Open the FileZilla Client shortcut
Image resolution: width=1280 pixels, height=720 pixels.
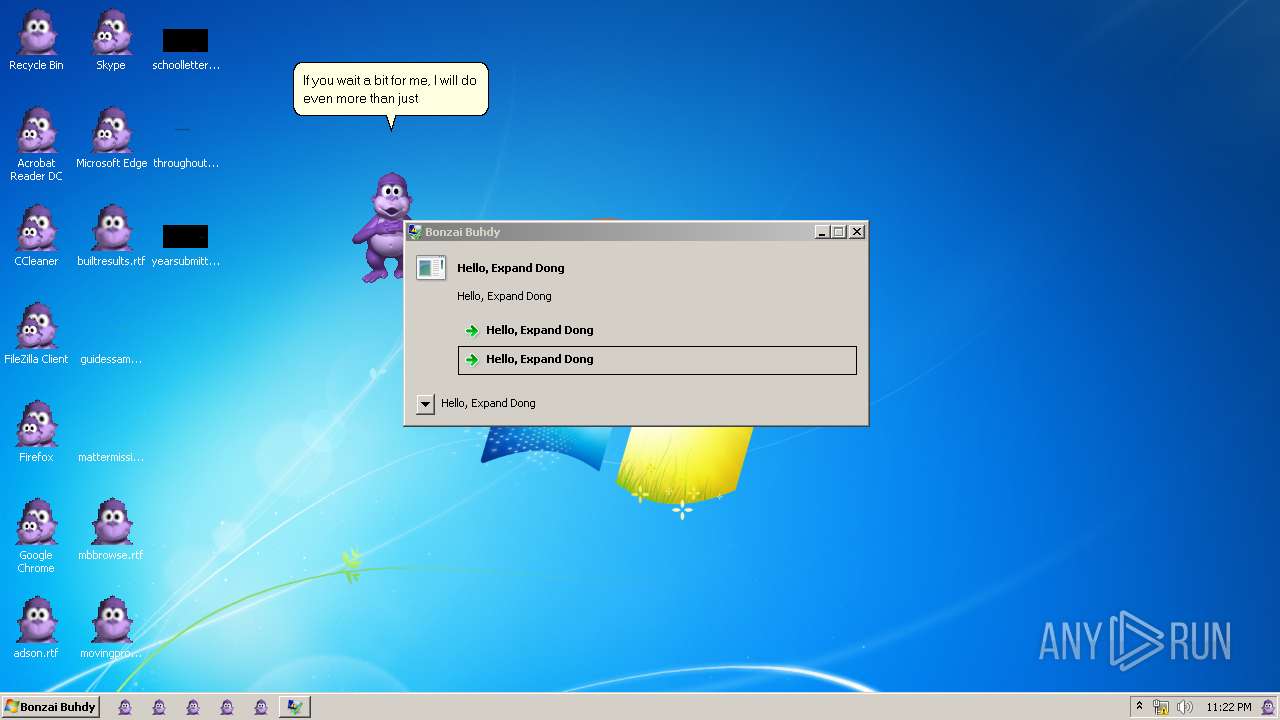[36, 334]
